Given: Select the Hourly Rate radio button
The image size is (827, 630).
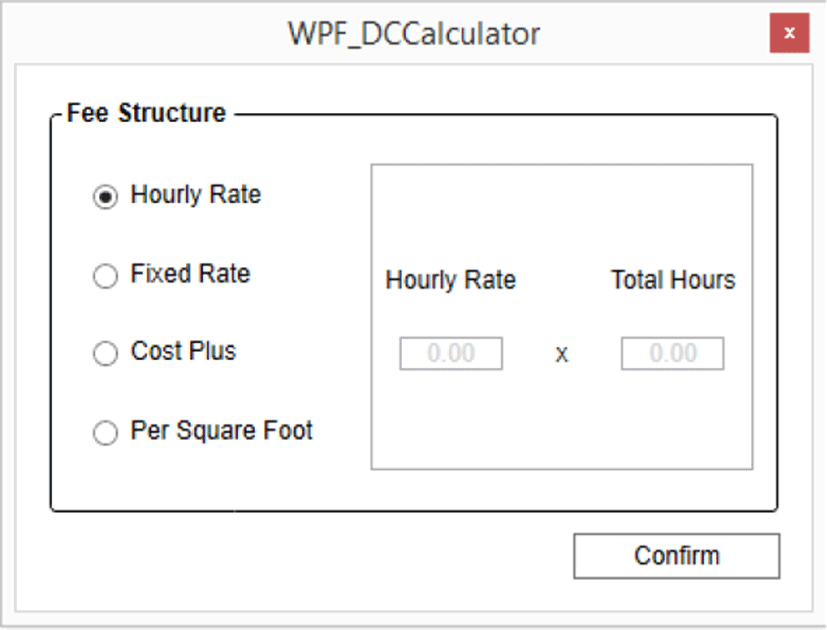Looking at the screenshot, I should pos(105,197).
